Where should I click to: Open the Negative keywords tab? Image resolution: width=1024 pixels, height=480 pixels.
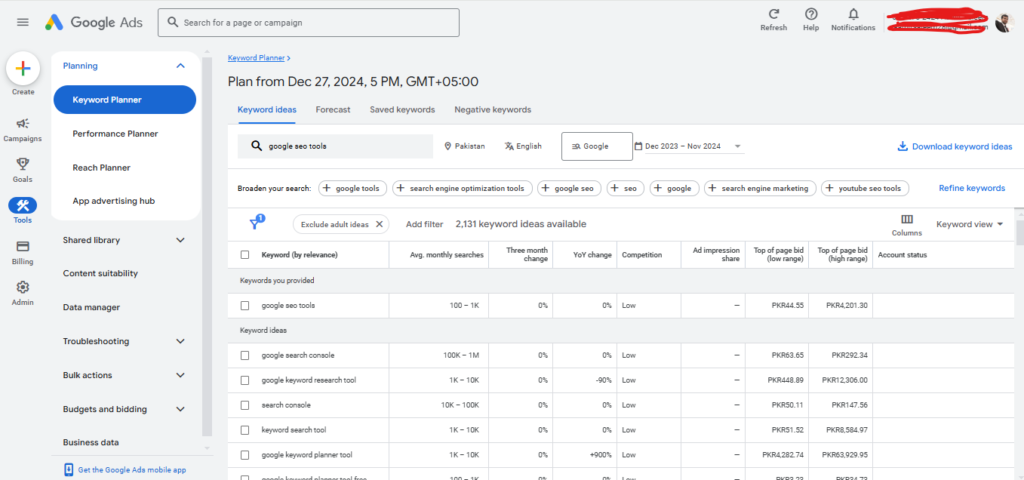[493, 110]
